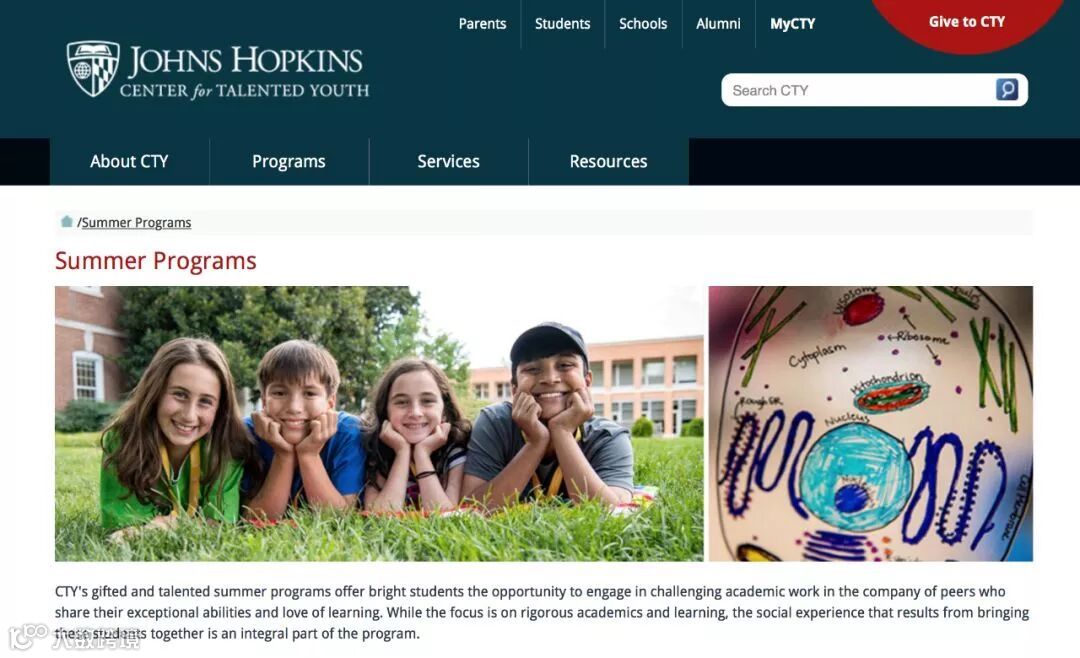Open the Students link
1080x658 pixels.
tap(562, 23)
